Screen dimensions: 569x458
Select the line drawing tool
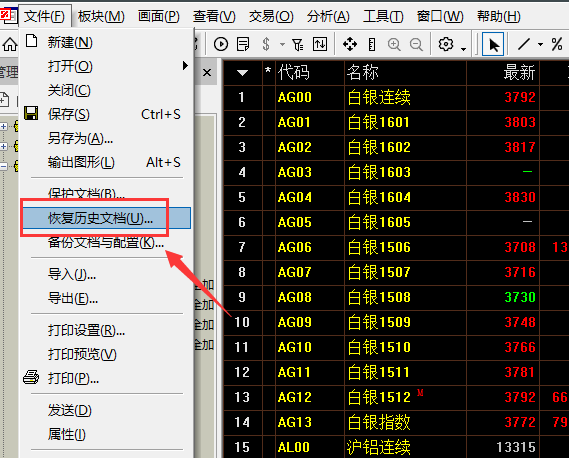click(x=524, y=44)
